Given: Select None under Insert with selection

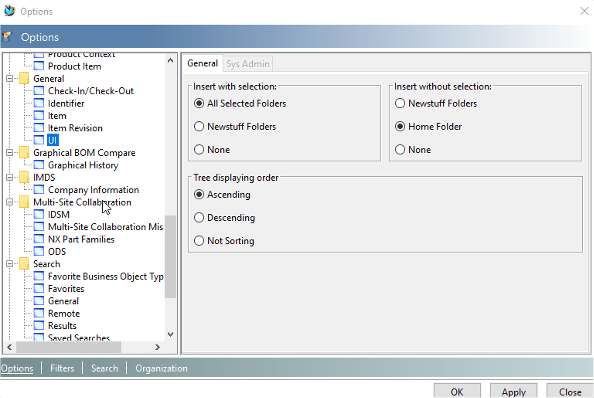Looking at the screenshot, I should pos(199,150).
